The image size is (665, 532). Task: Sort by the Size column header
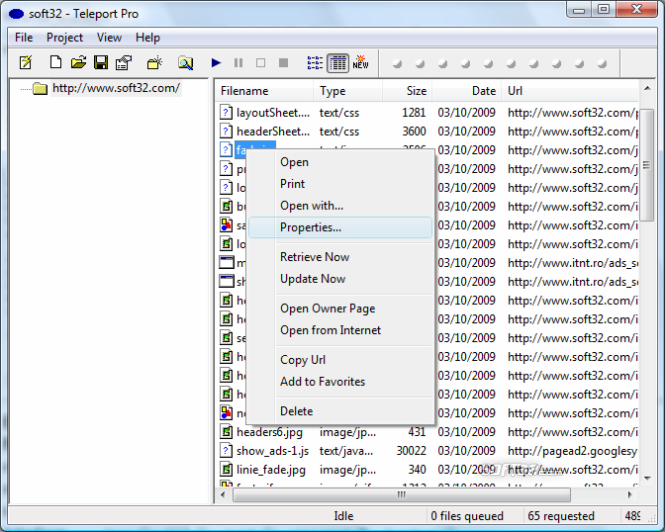(407, 91)
